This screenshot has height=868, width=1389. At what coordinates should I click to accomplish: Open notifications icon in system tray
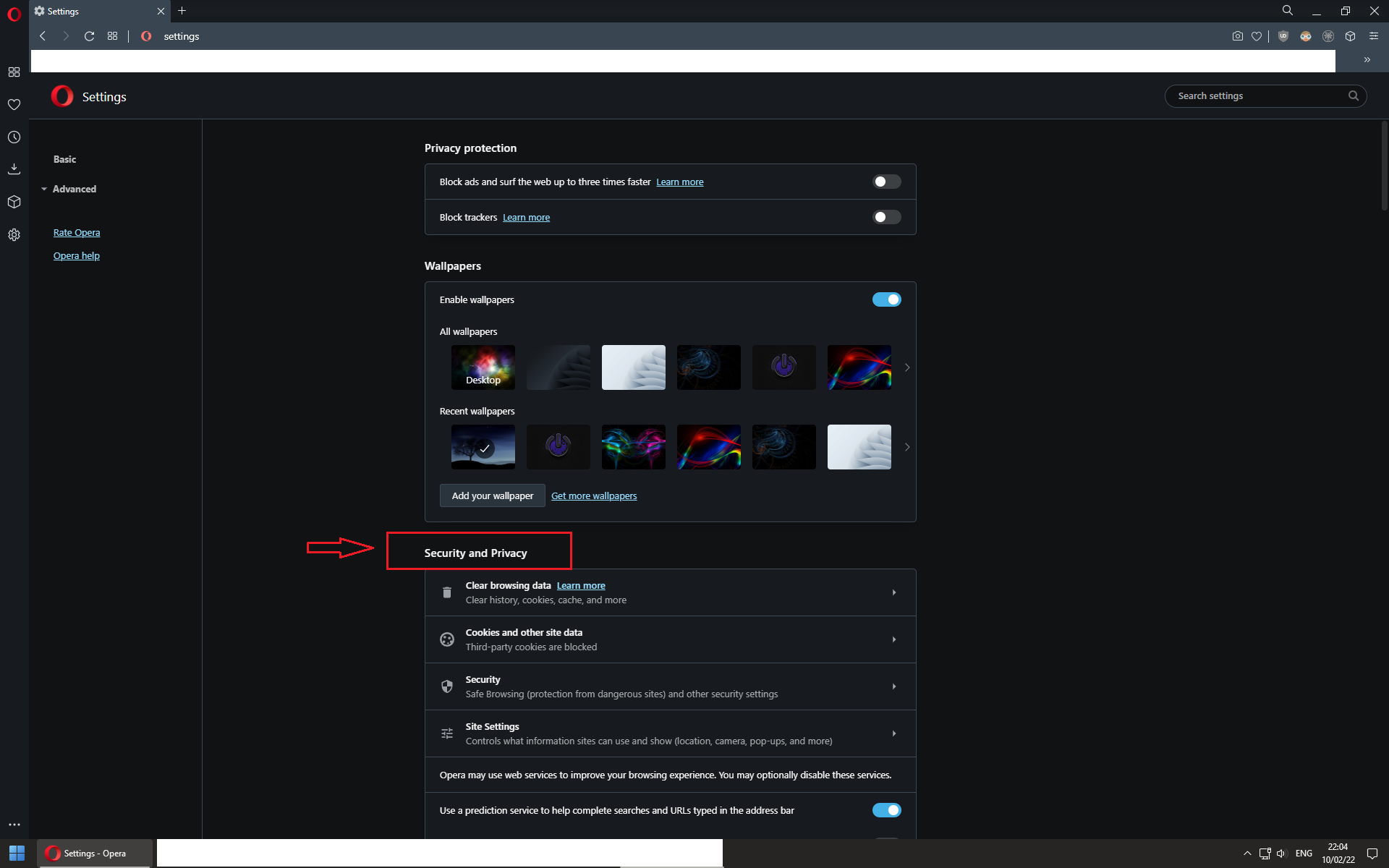1372,854
